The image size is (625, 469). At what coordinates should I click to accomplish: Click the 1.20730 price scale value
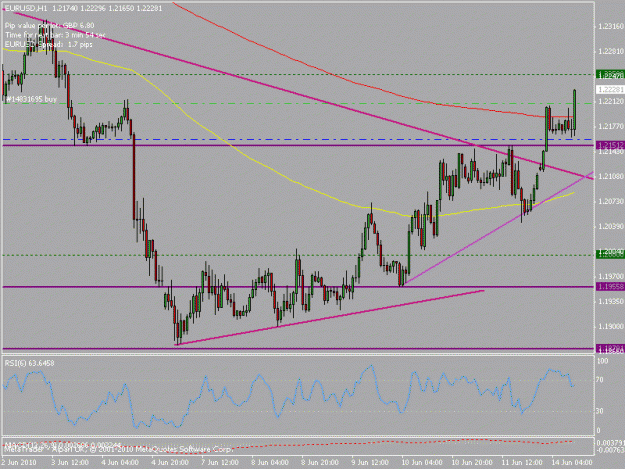click(x=611, y=202)
